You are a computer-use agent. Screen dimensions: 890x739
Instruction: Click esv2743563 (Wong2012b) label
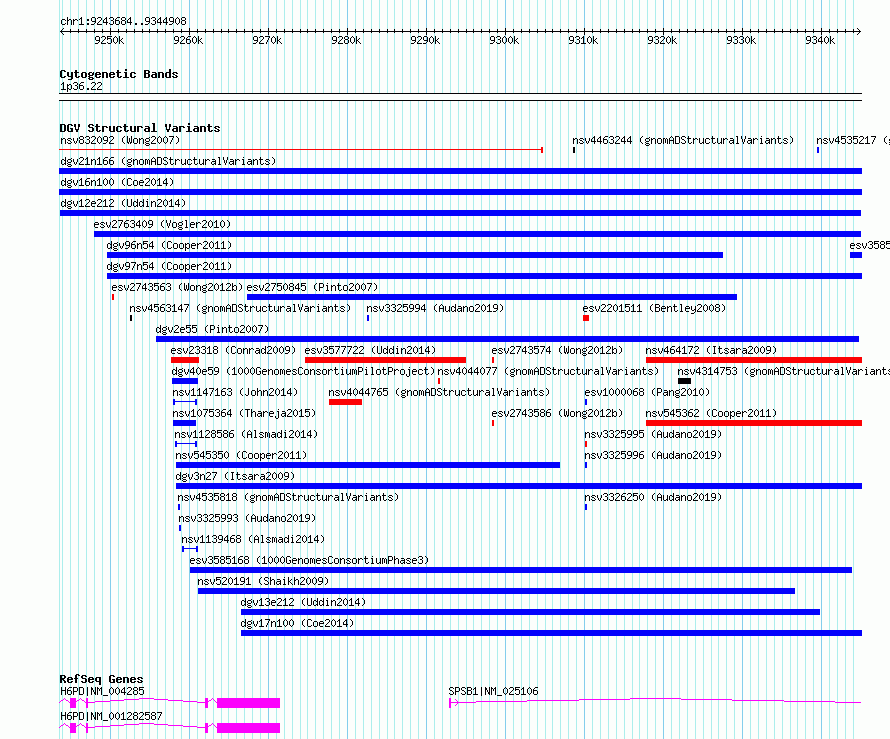coord(177,287)
